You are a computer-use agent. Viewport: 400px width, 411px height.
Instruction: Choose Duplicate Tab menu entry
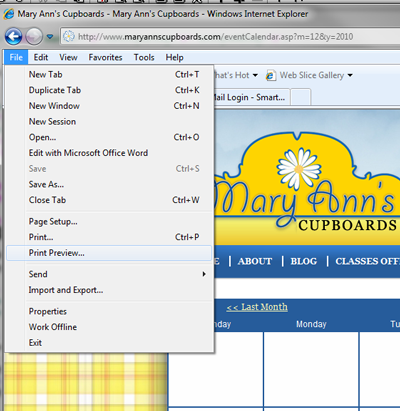click(x=109, y=90)
